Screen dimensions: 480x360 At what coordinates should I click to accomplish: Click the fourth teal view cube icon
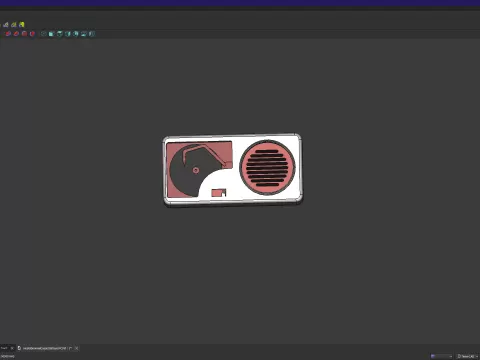tap(68, 34)
